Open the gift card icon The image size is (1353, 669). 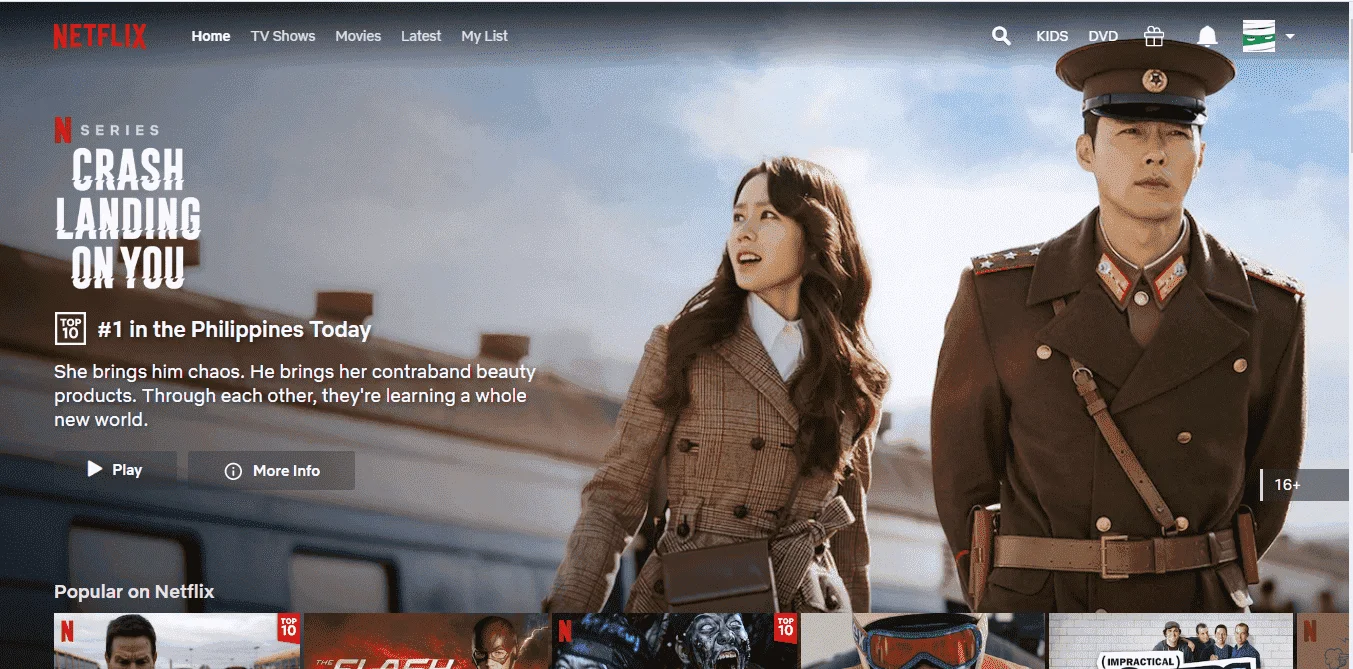(x=1154, y=36)
